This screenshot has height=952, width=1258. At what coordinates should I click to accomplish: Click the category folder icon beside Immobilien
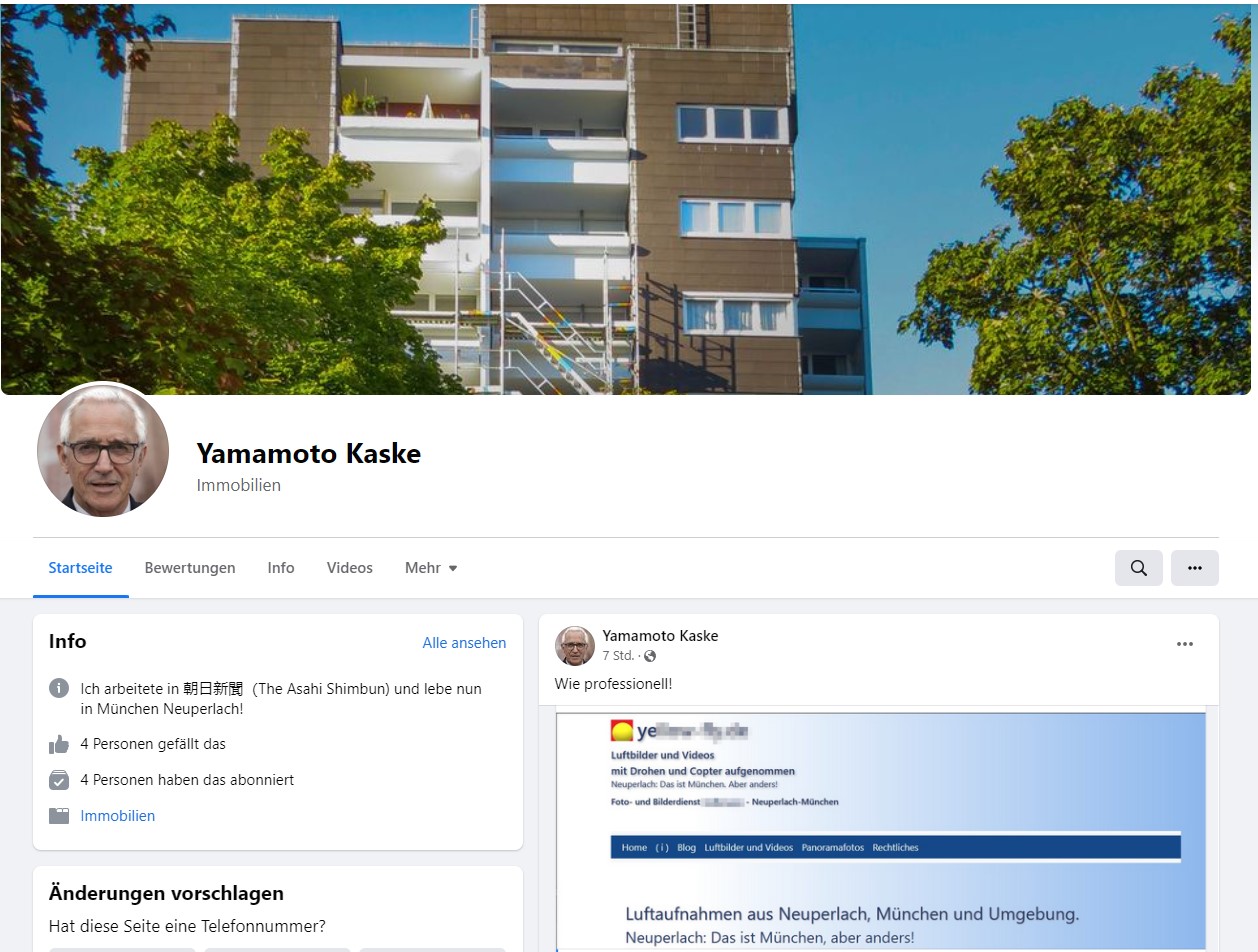59,816
